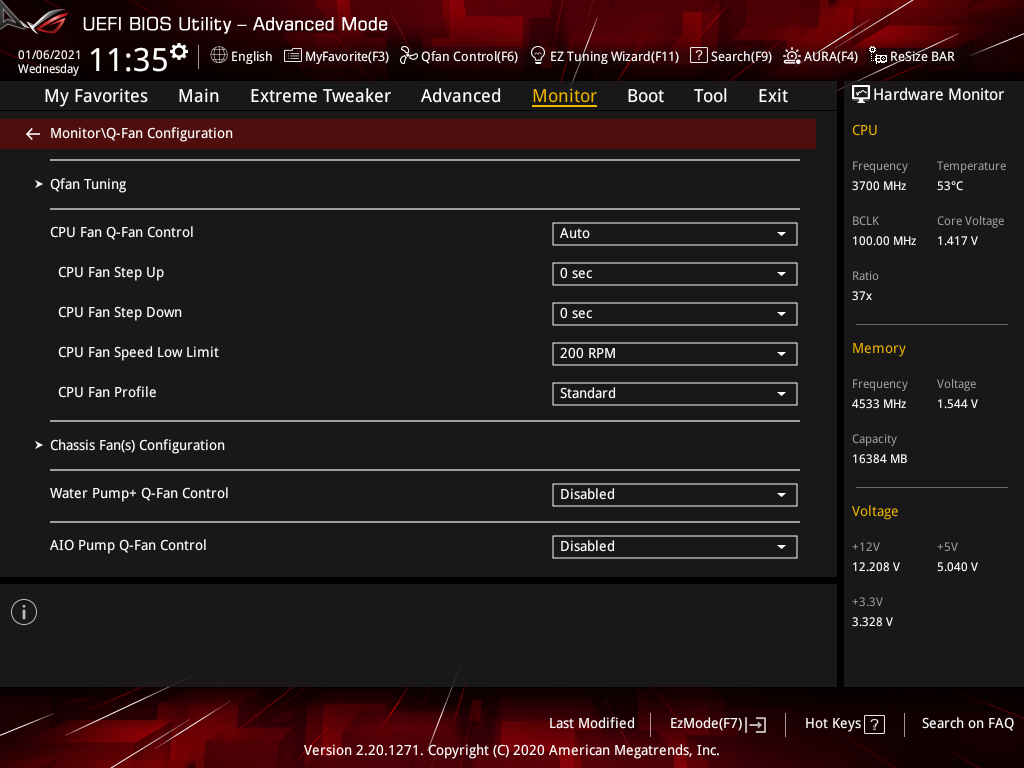The image size is (1024, 768).
Task: Click the 01/06/2021 date
Action: pyautogui.click(x=50, y=55)
